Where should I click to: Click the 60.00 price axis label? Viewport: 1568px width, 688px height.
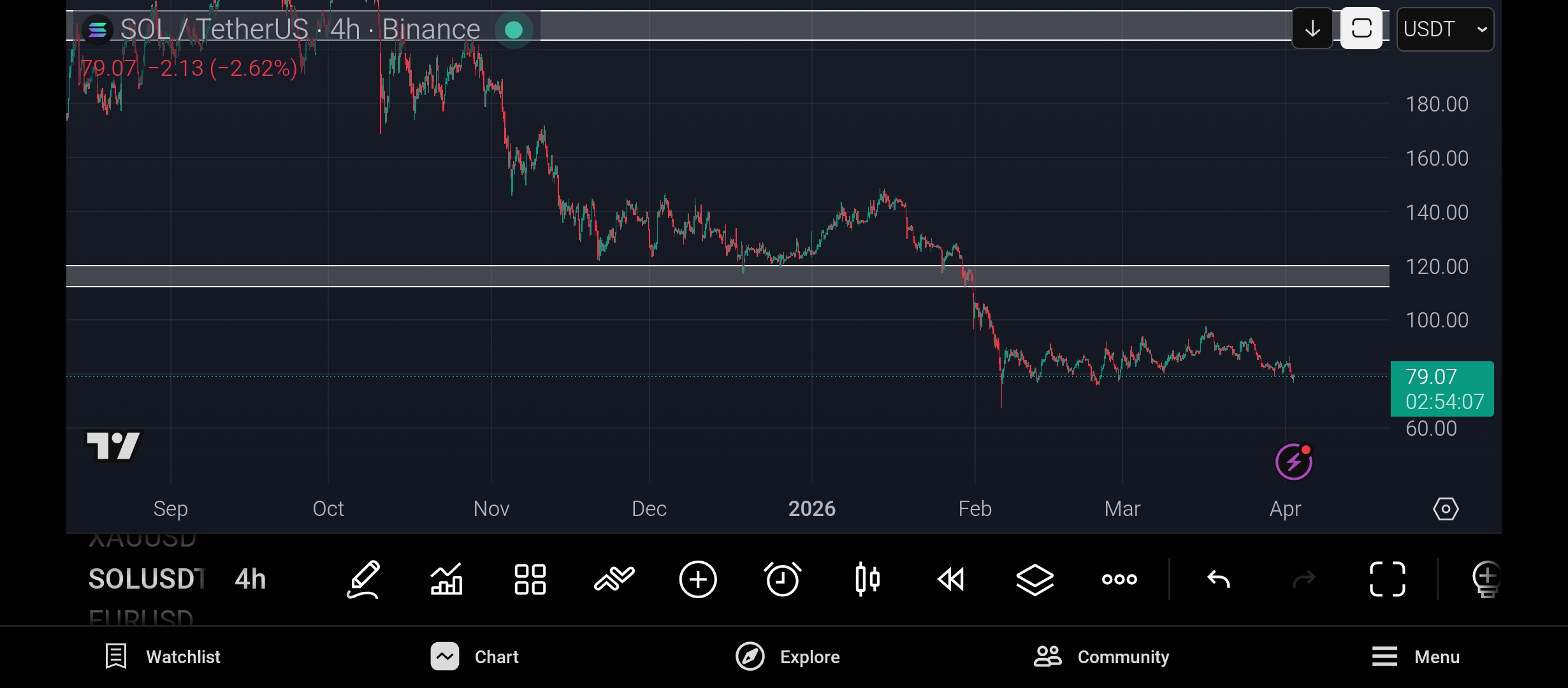(1431, 429)
